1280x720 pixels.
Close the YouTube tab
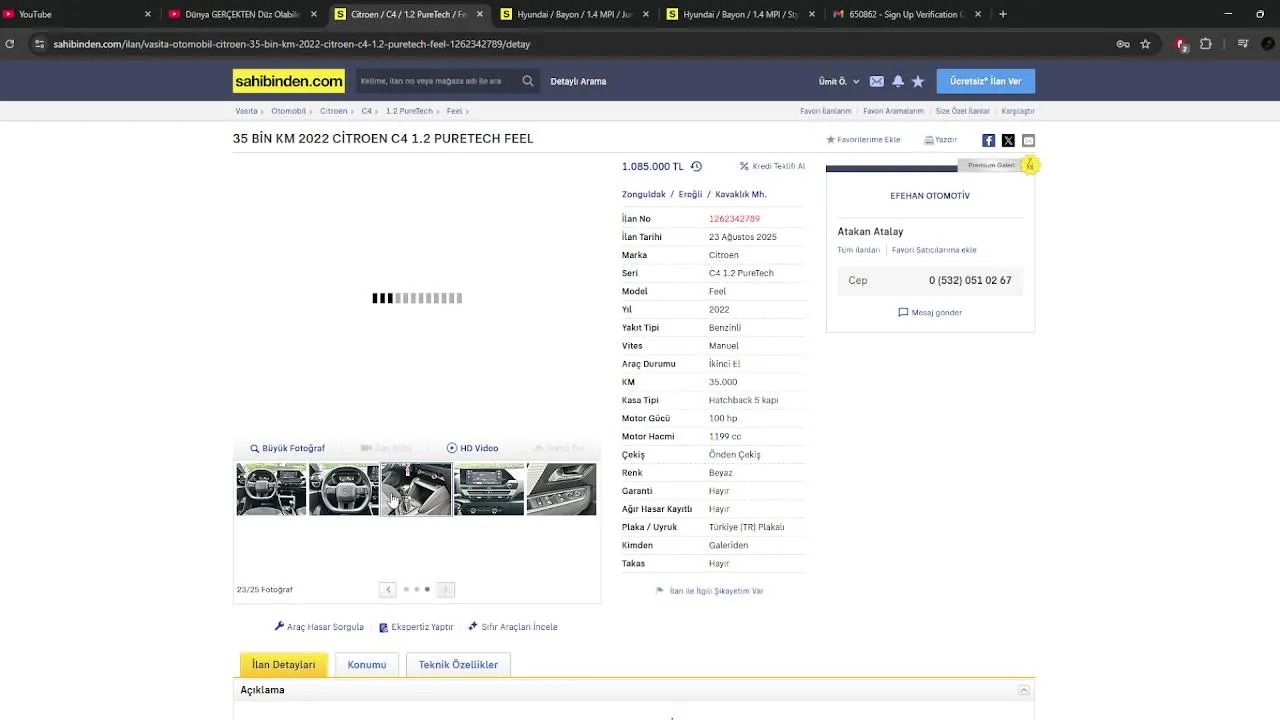point(148,14)
